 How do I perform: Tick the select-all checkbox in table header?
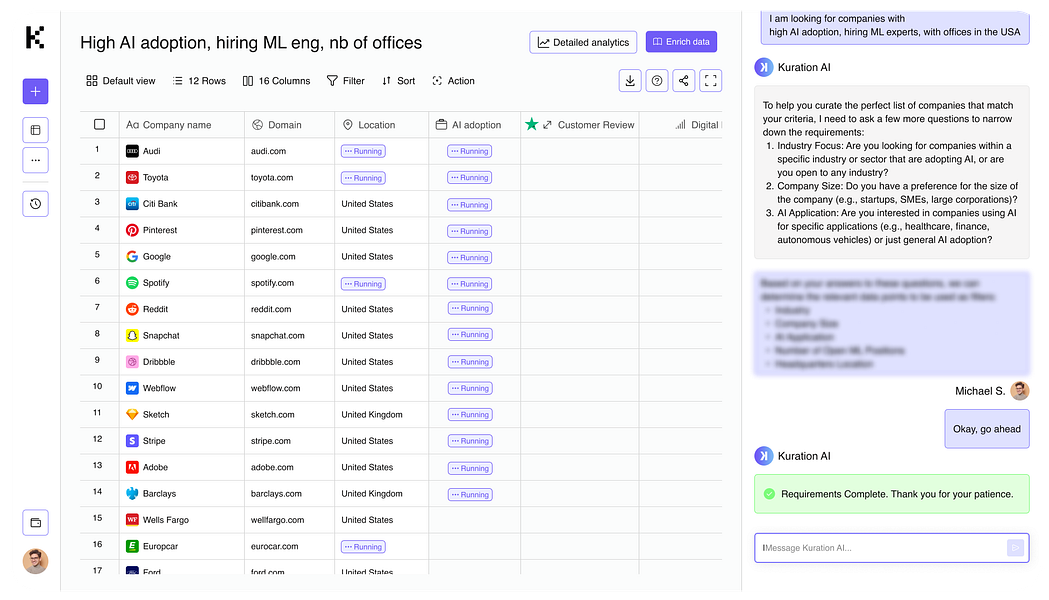(100, 124)
